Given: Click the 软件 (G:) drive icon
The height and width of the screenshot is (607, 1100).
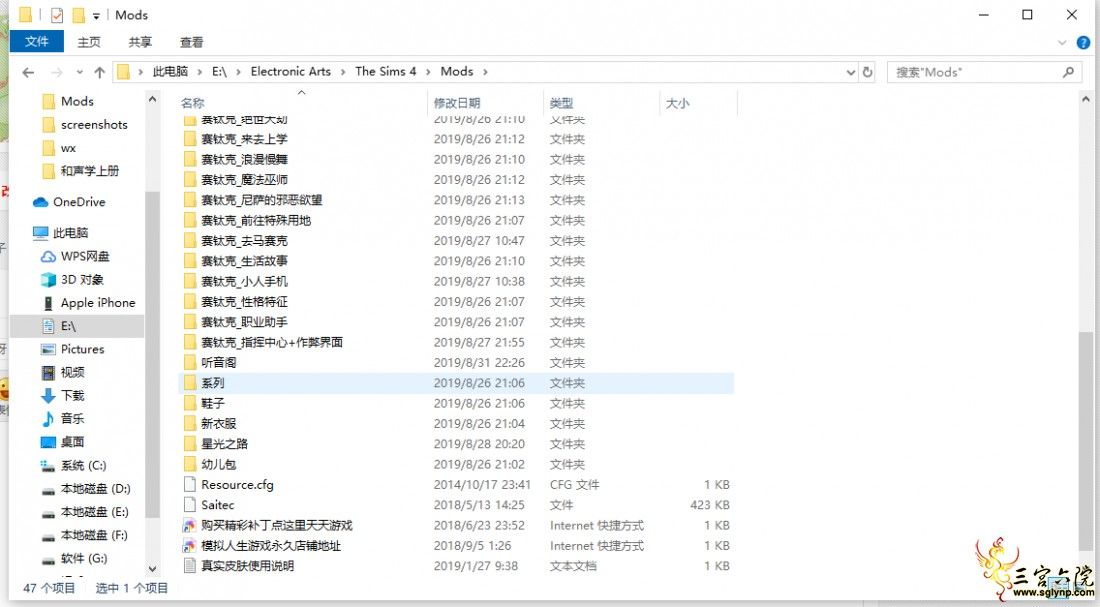Looking at the screenshot, I should click(48, 559).
